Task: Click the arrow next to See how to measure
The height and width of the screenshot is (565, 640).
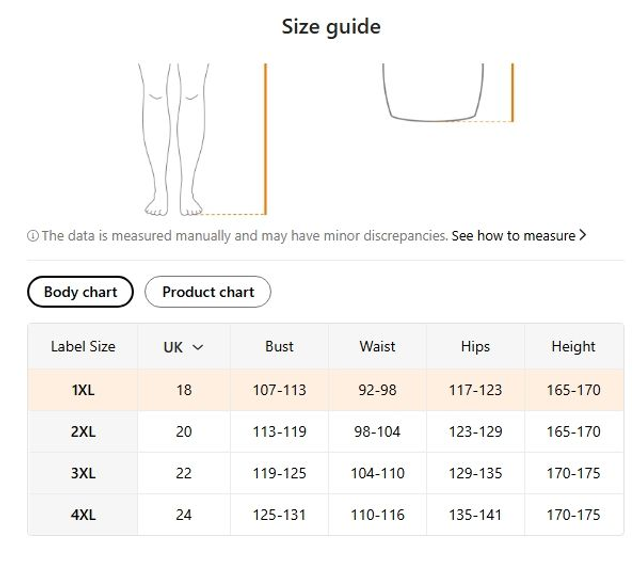Action: [583, 236]
